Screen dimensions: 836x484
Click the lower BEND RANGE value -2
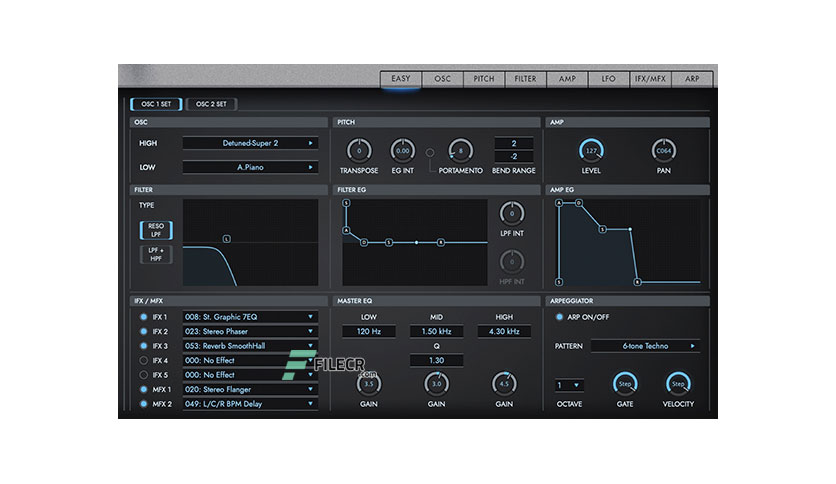coord(513,157)
